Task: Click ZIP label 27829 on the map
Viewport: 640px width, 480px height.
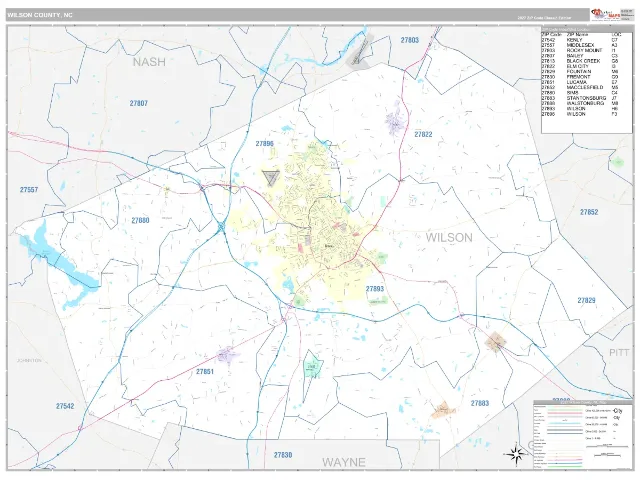Action: click(x=587, y=300)
